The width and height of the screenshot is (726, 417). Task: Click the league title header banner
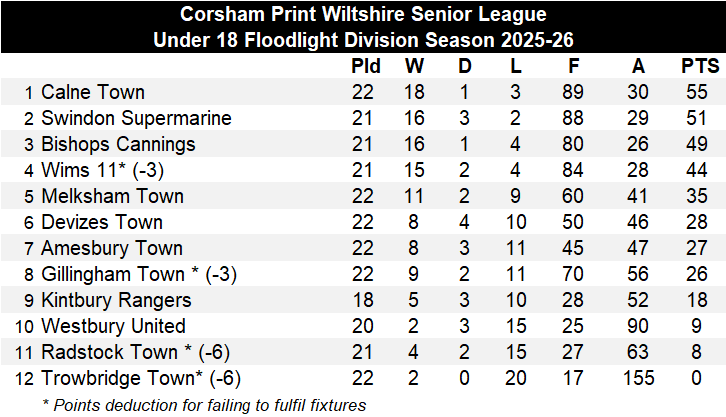coord(363,27)
